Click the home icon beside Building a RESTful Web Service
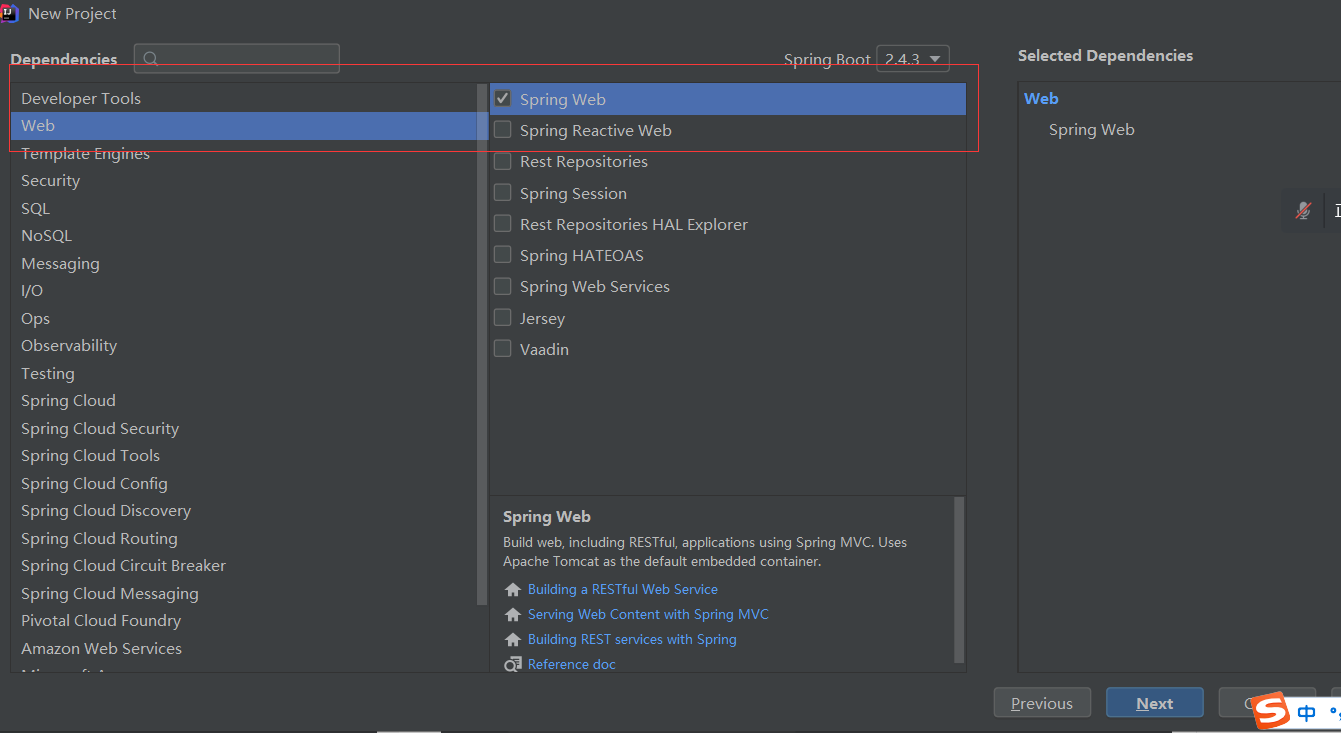 [x=511, y=589]
